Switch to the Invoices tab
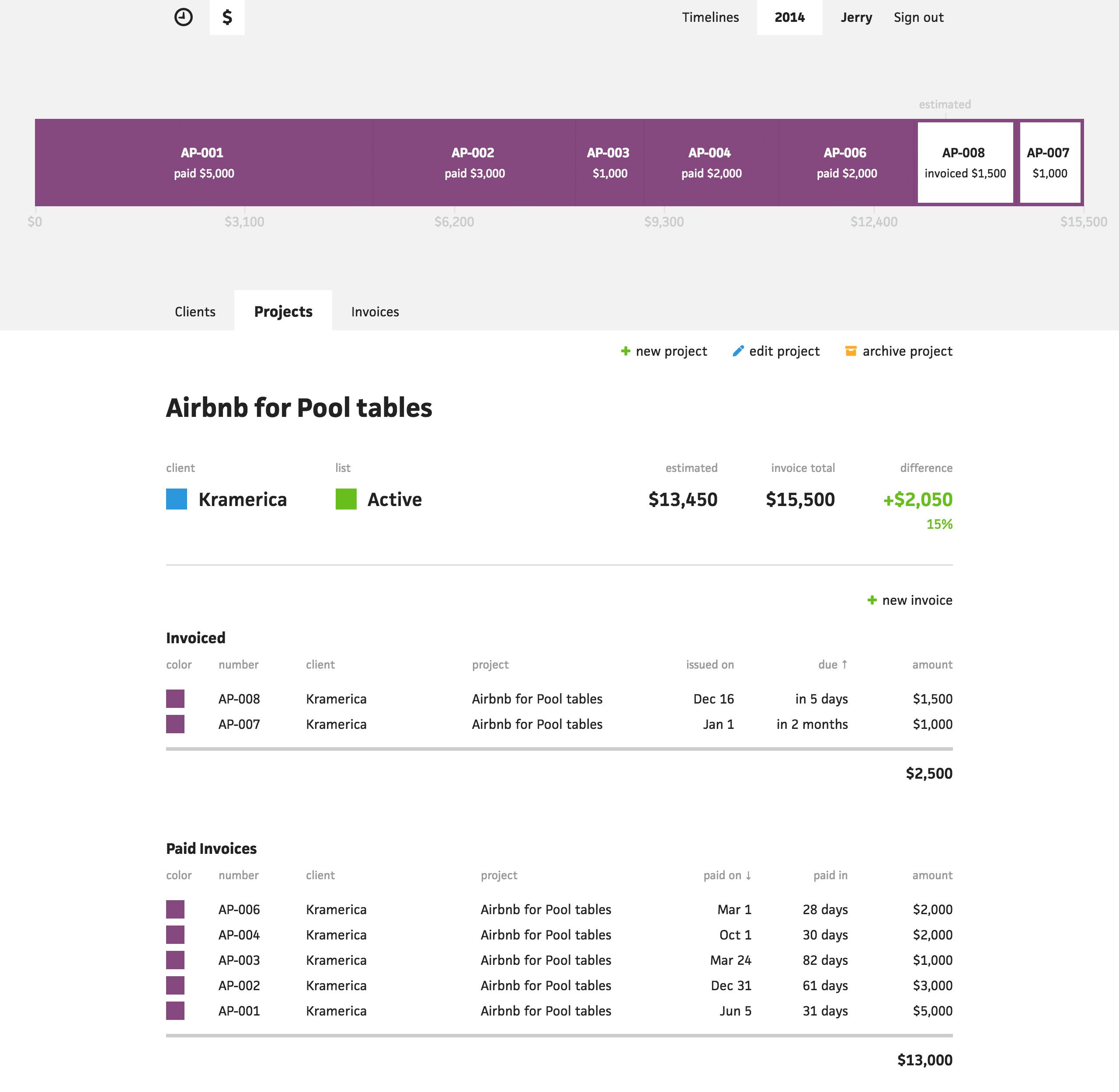 (x=375, y=312)
